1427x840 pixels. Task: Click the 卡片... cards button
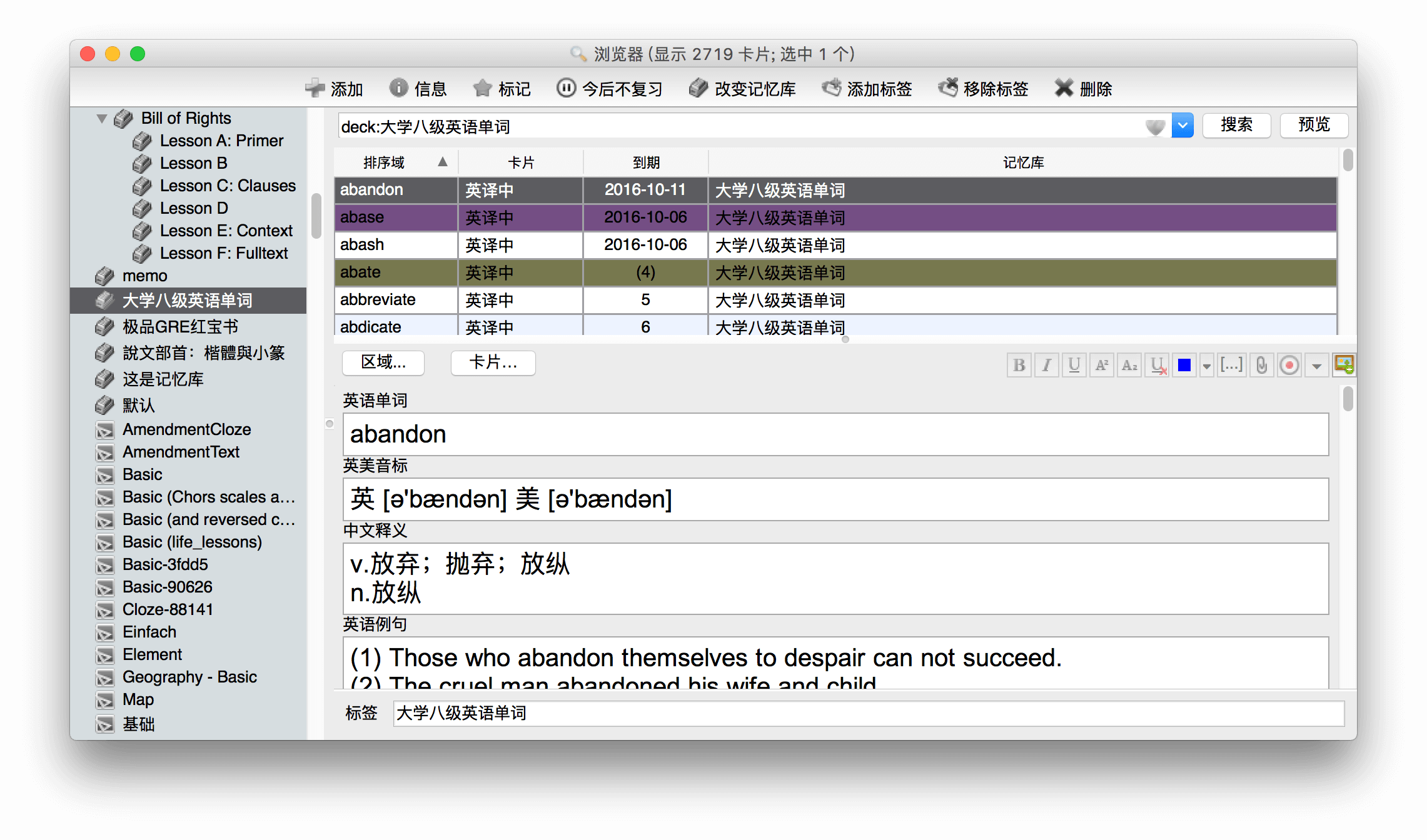[493, 362]
